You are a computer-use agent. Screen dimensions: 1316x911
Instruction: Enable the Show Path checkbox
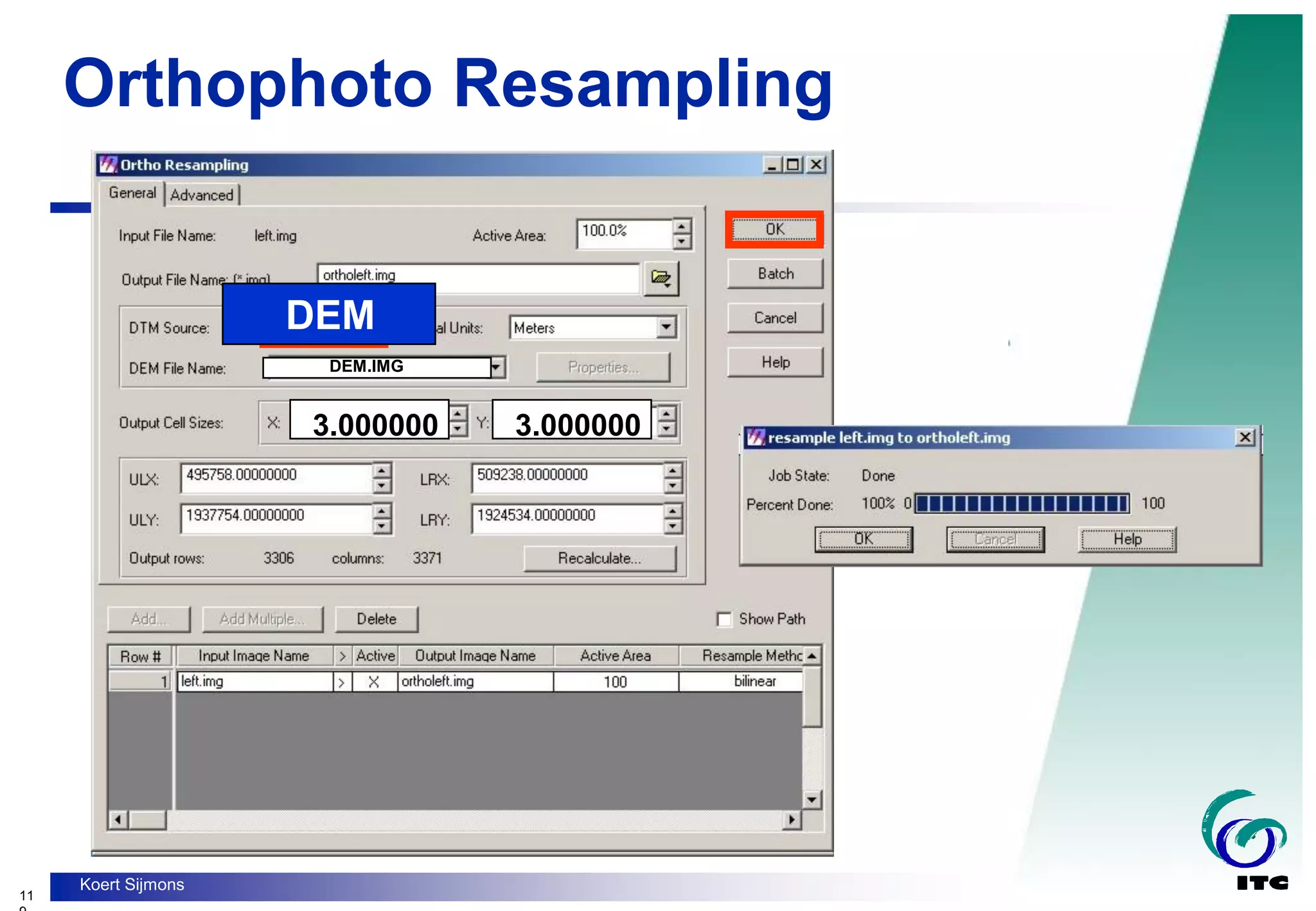[724, 619]
